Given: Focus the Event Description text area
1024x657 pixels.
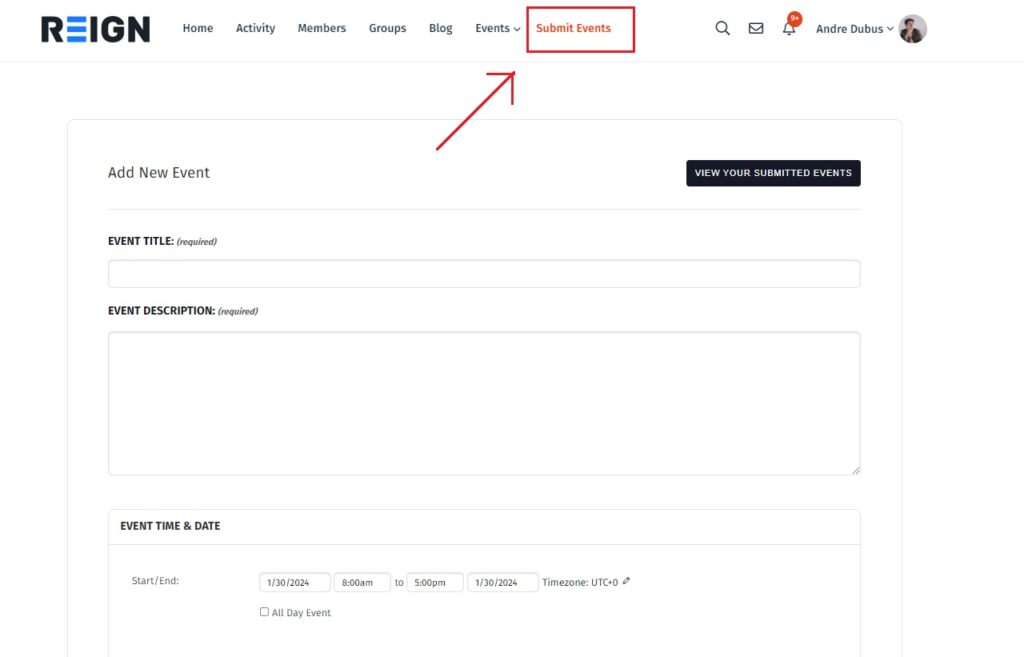Looking at the screenshot, I should [484, 403].
